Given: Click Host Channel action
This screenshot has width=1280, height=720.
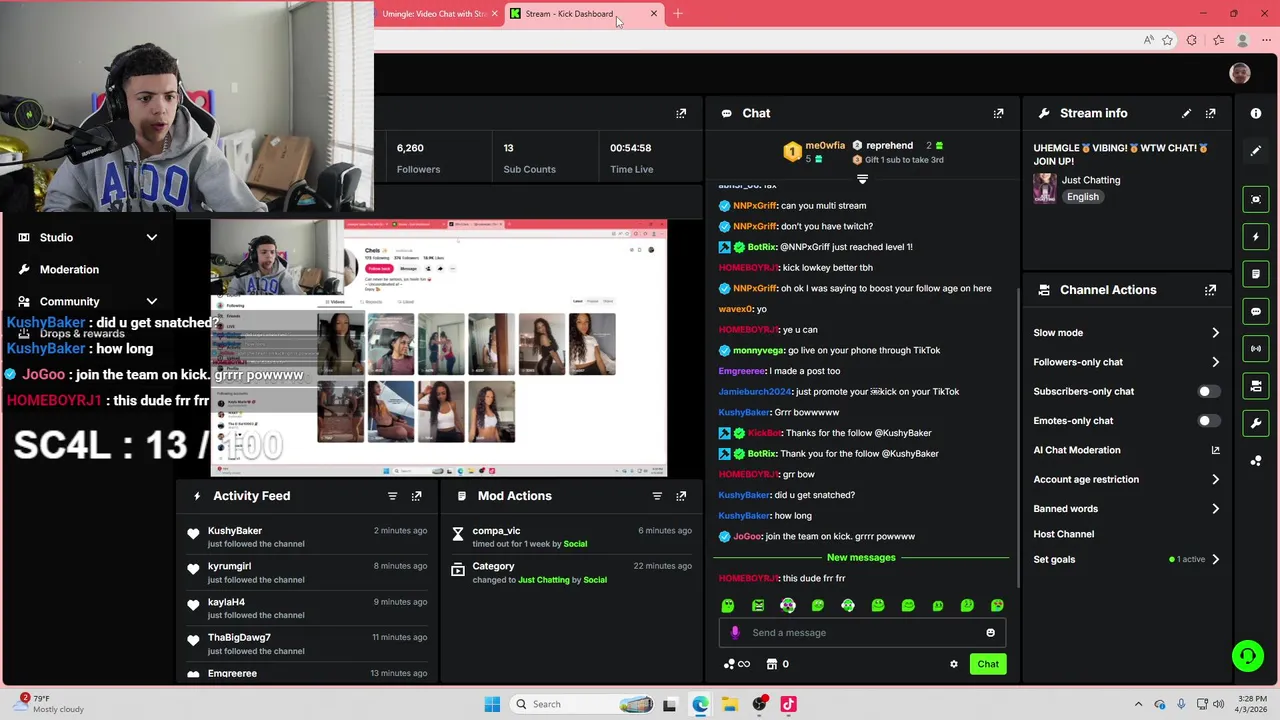Looking at the screenshot, I should 1063,534.
